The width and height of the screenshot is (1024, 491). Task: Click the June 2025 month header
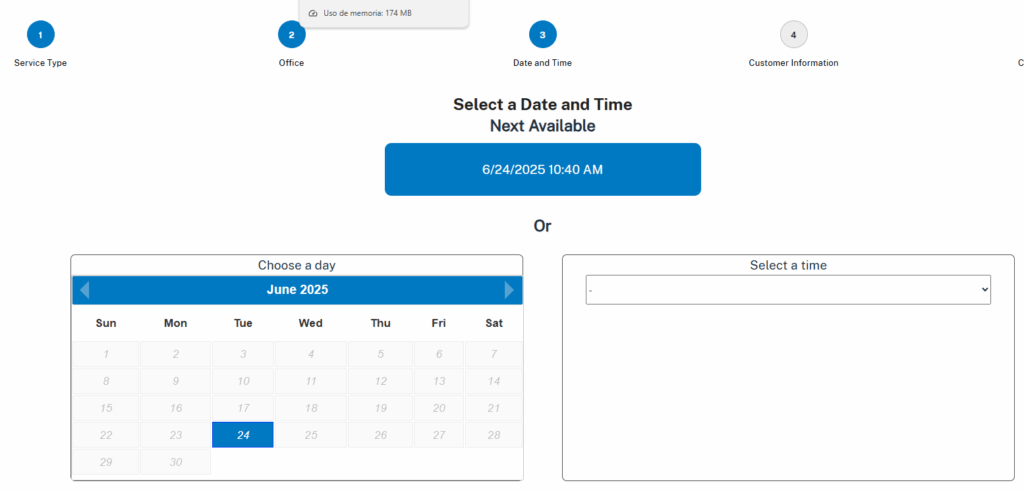point(297,290)
